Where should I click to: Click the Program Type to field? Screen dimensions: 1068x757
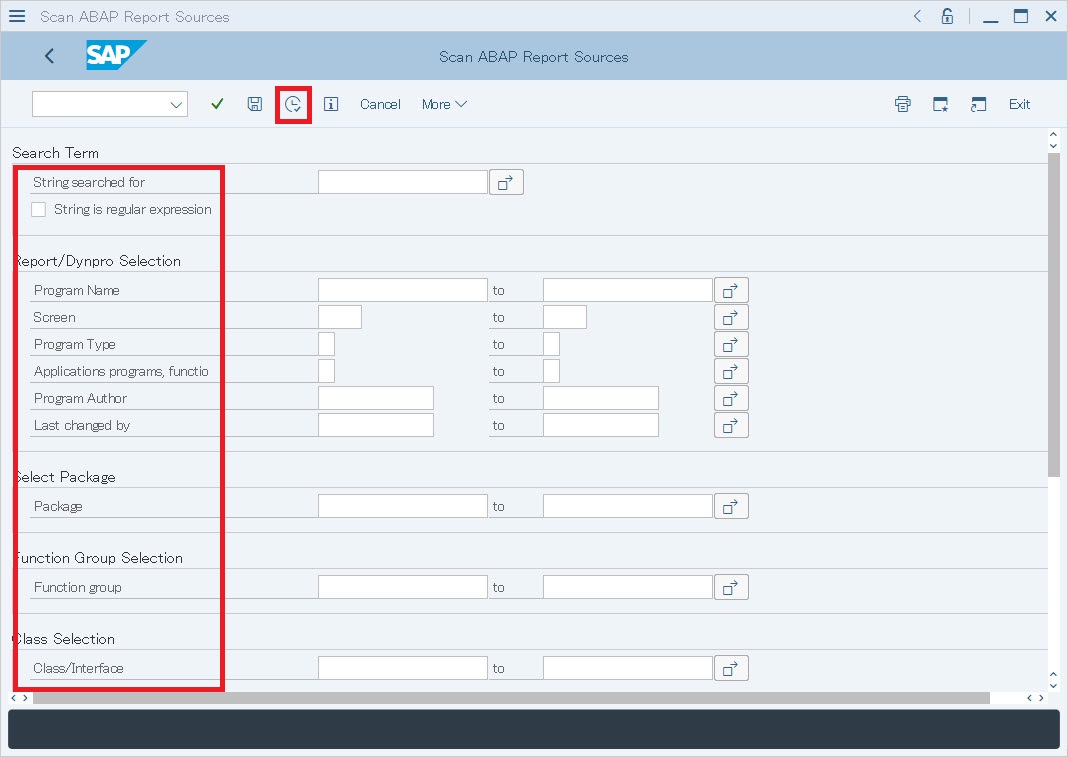click(x=551, y=344)
